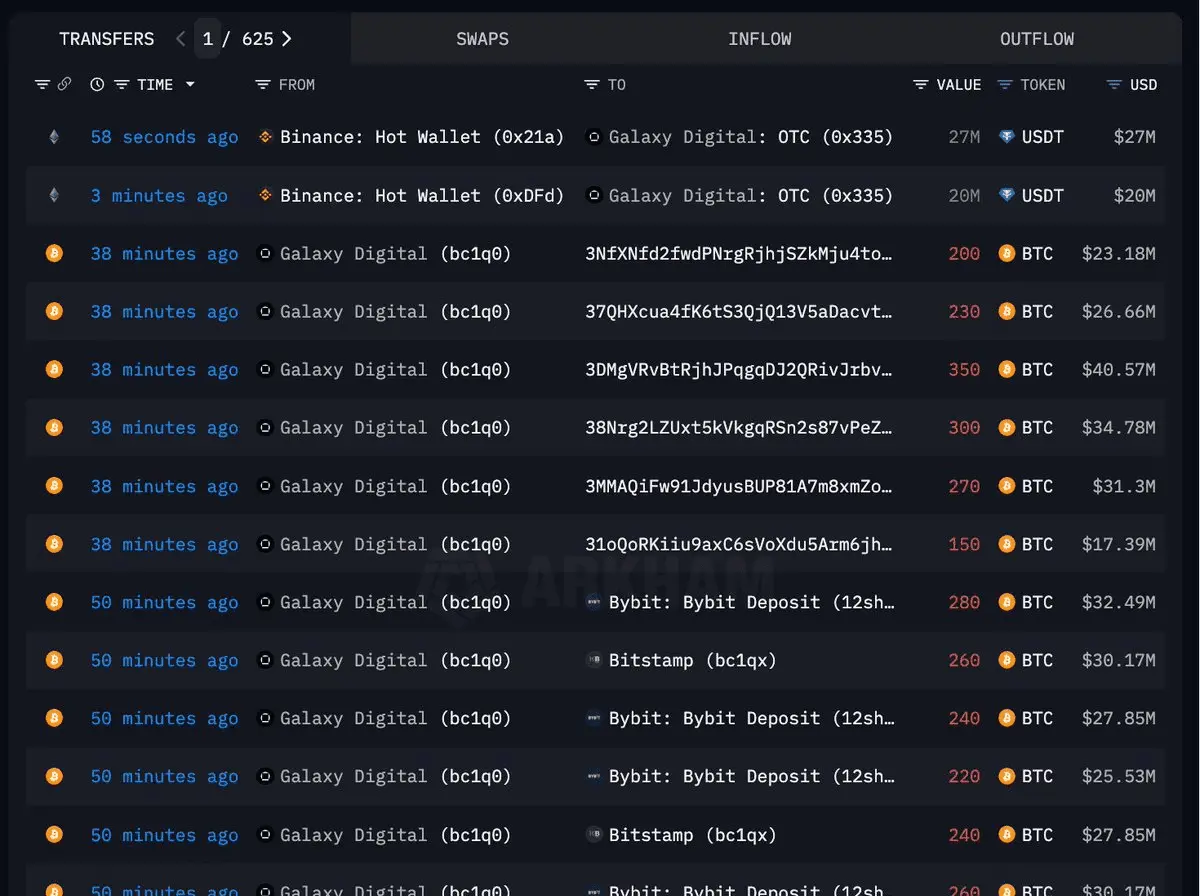Click the Binance logo beside Hot Wallet (0xDFd)

pos(265,195)
